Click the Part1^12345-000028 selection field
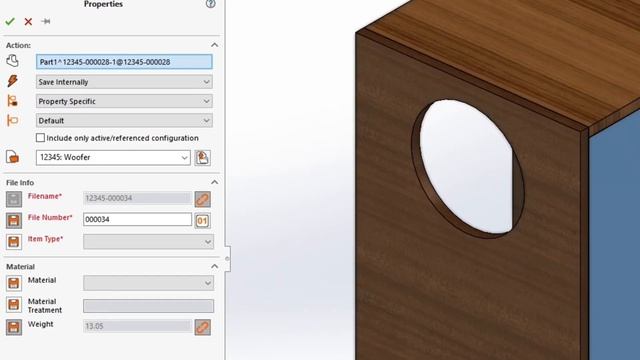This screenshot has height=360, width=640. [x=124, y=62]
